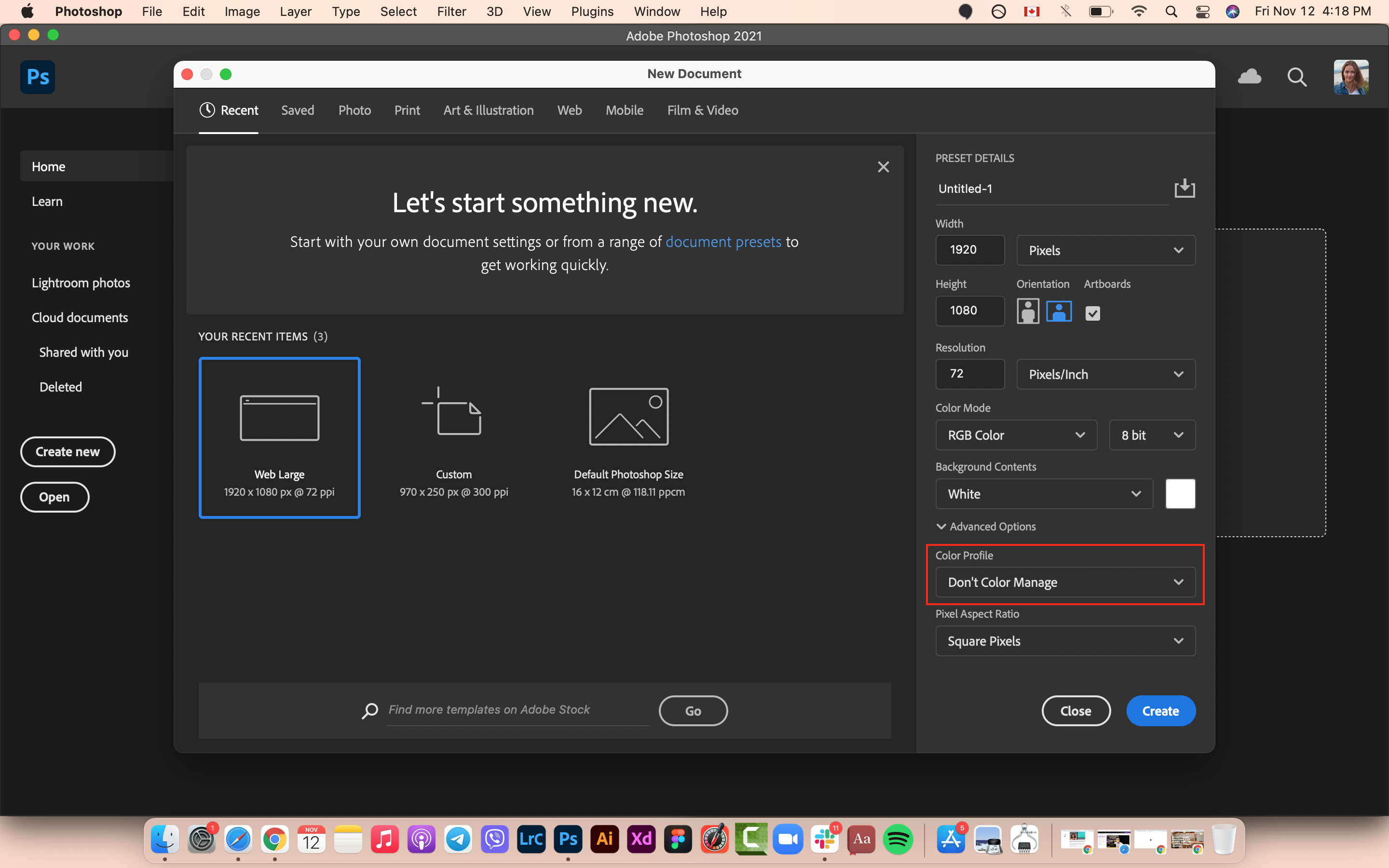Click the search magnifier in Photoshop header
Image resolution: width=1389 pixels, height=868 pixels.
[x=1297, y=77]
